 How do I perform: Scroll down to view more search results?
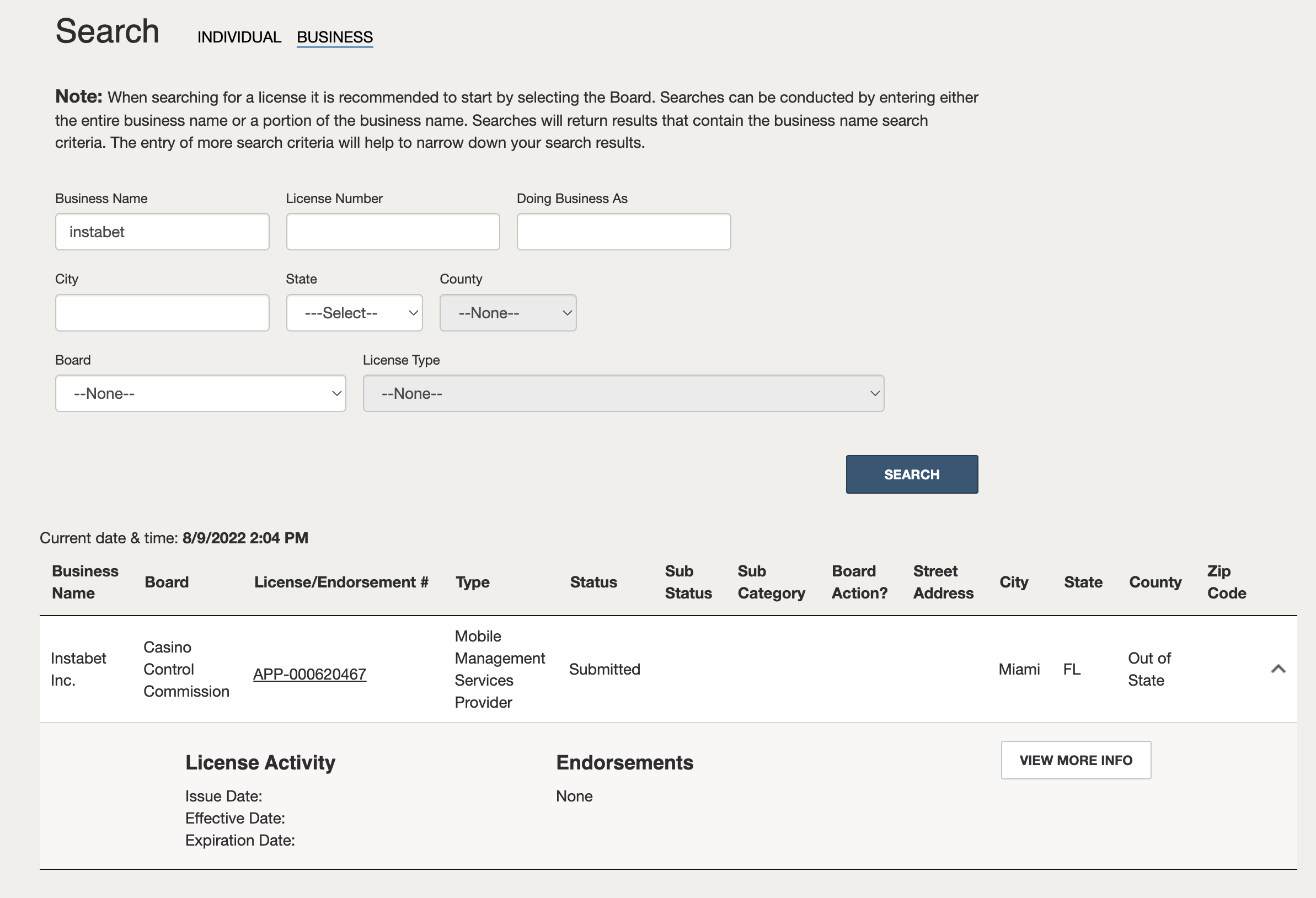tap(1278, 669)
